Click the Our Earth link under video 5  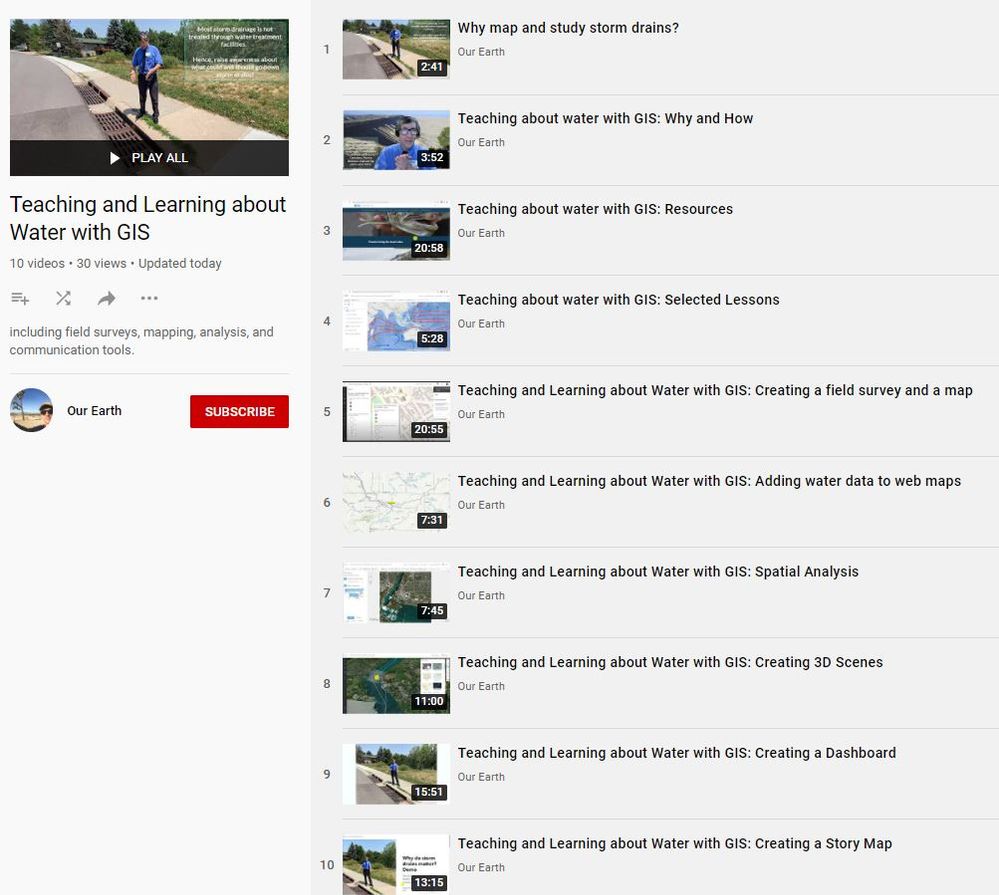click(481, 414)
